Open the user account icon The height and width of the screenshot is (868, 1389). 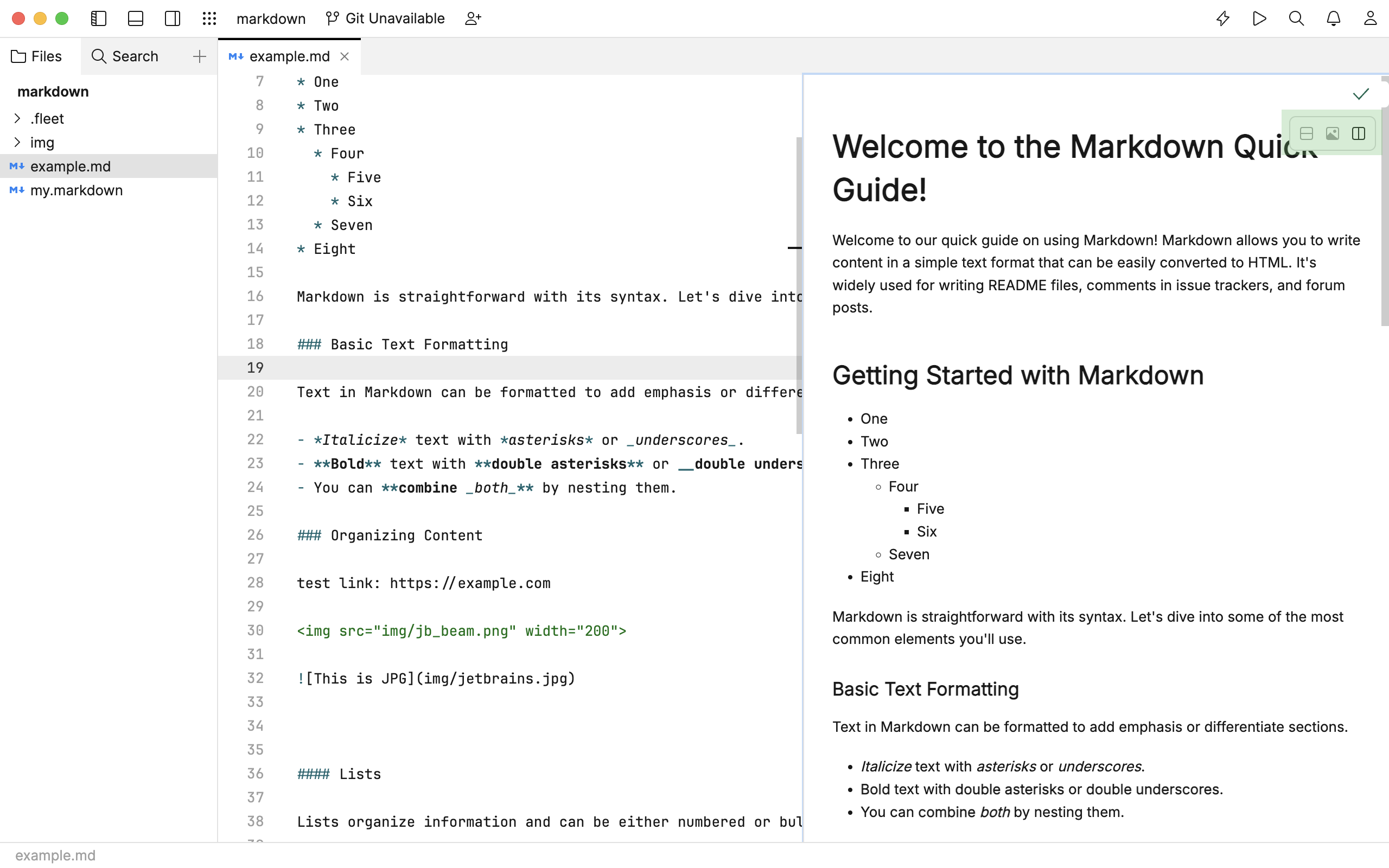(x=1370, y=18)
